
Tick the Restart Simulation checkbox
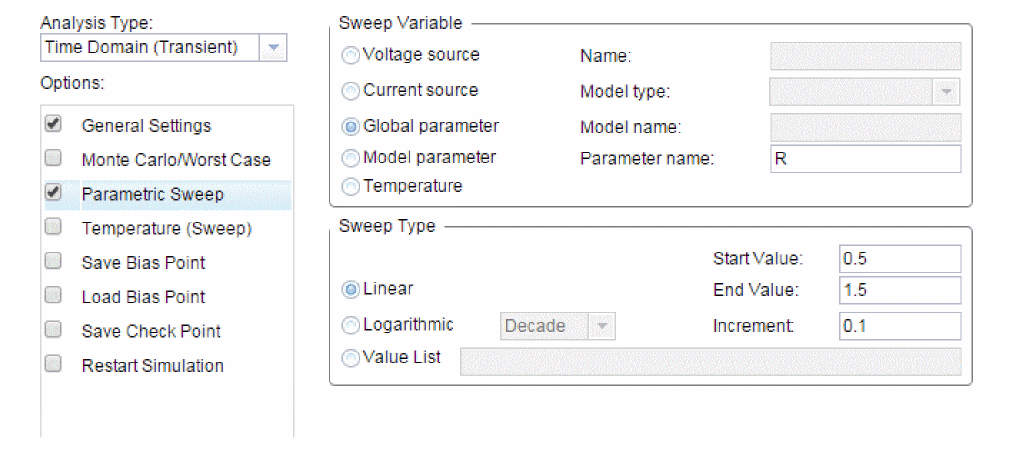point(54,364)
